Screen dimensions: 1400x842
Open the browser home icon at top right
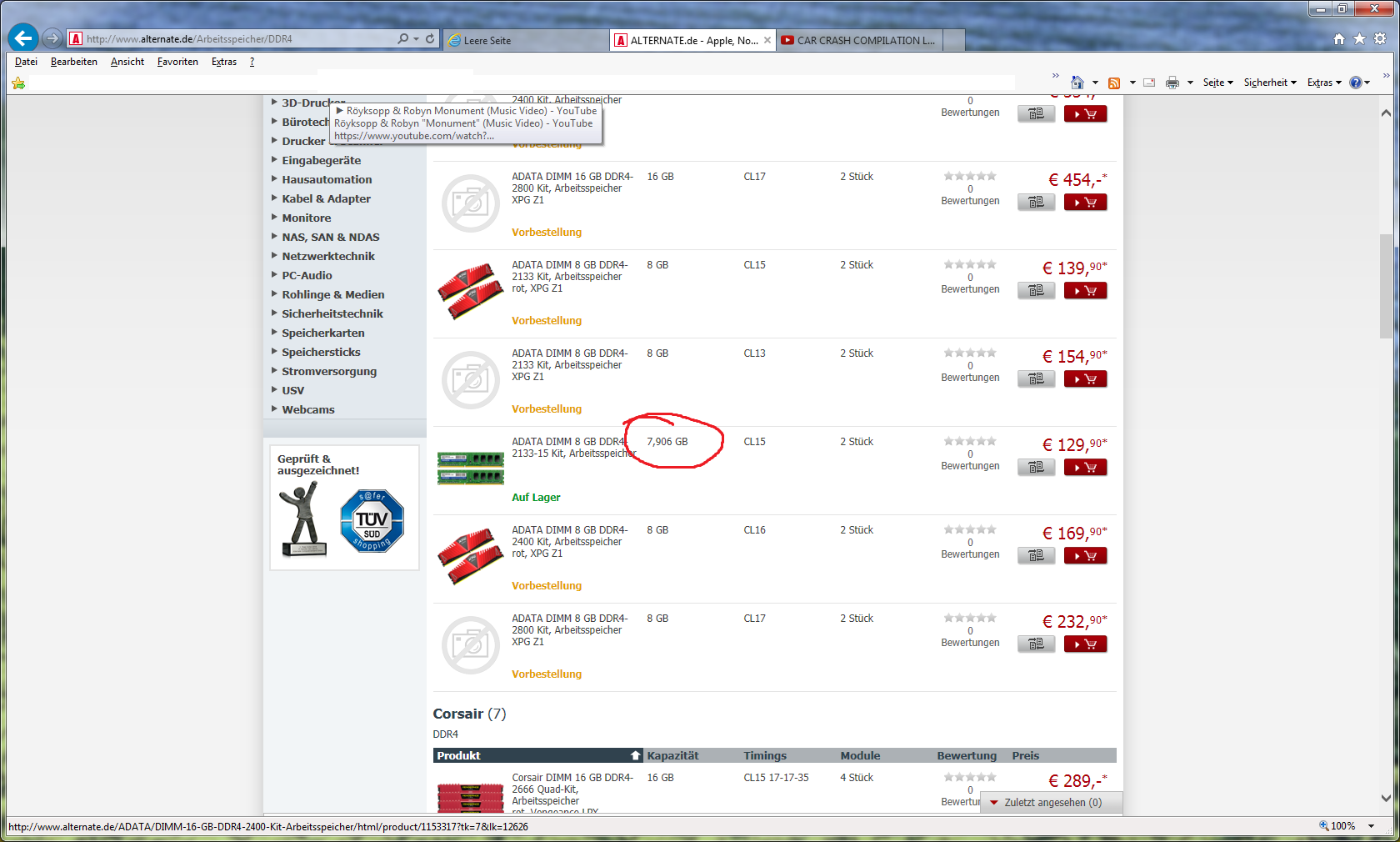pos(1339,39)
